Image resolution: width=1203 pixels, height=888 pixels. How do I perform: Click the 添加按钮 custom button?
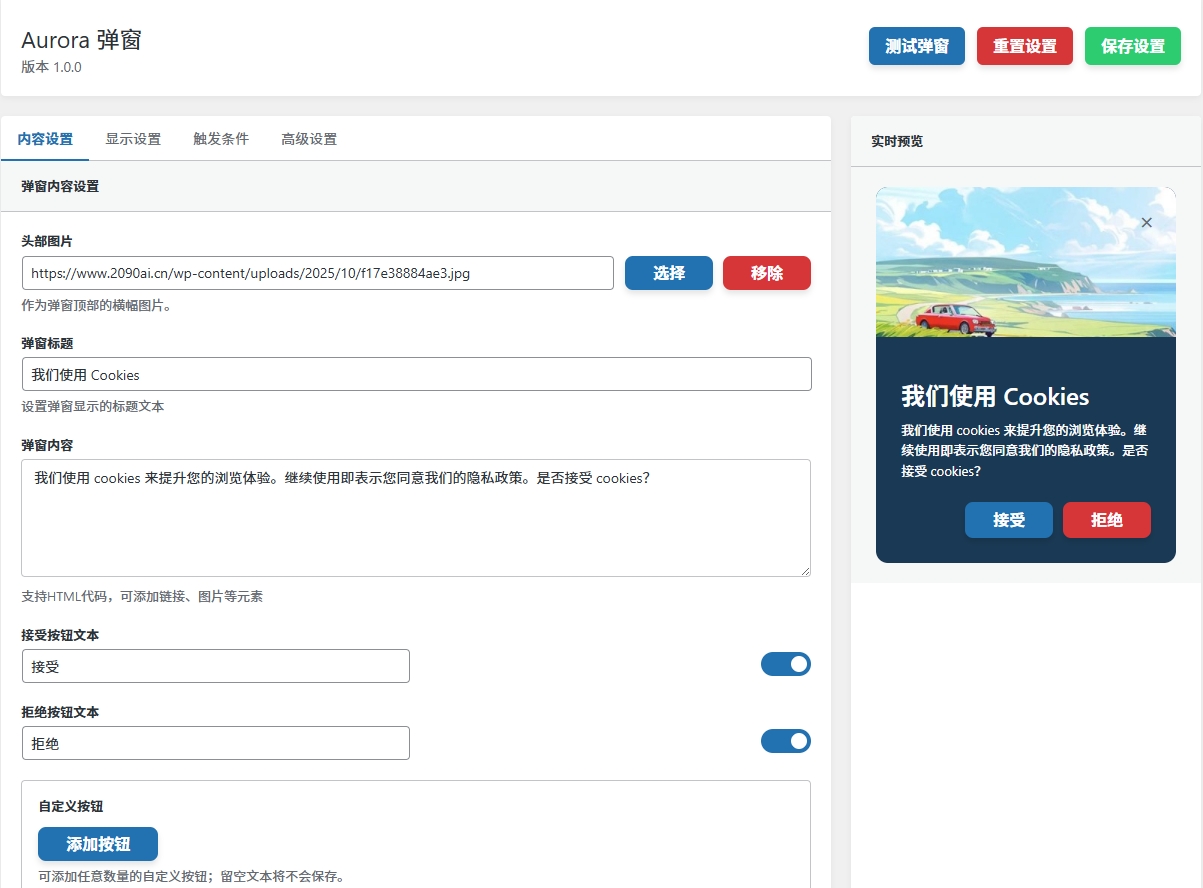click(x=98, y=844)
